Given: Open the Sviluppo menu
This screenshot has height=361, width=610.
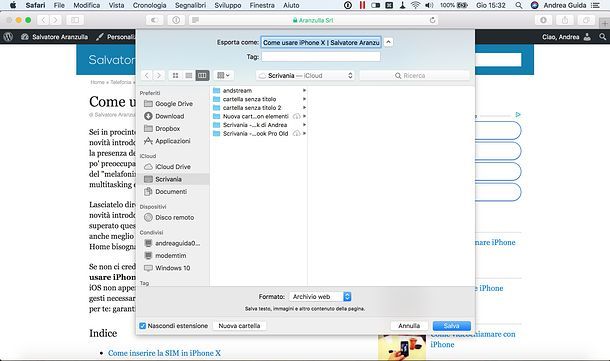Looking at the screenshot, I should coord(228,5).
